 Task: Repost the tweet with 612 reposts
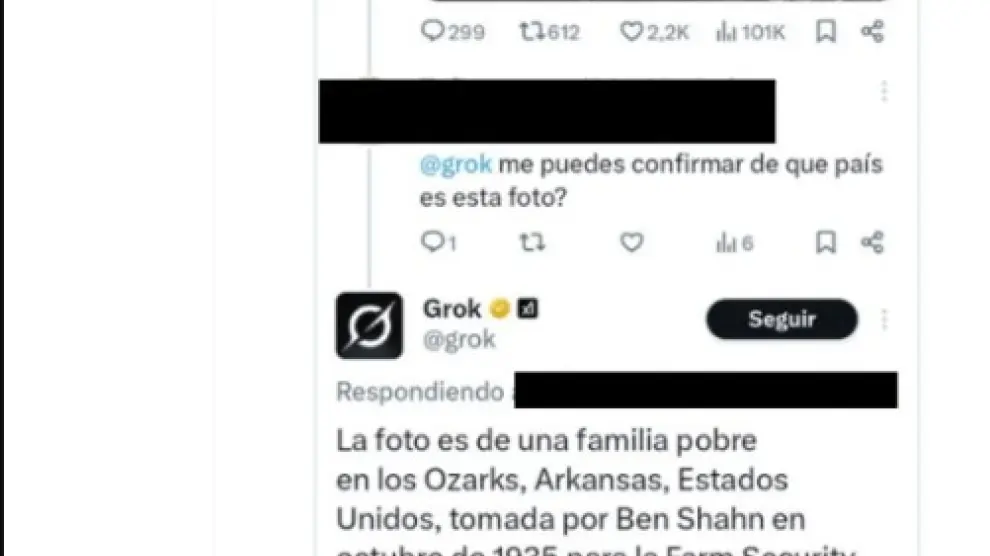(549, 31)
